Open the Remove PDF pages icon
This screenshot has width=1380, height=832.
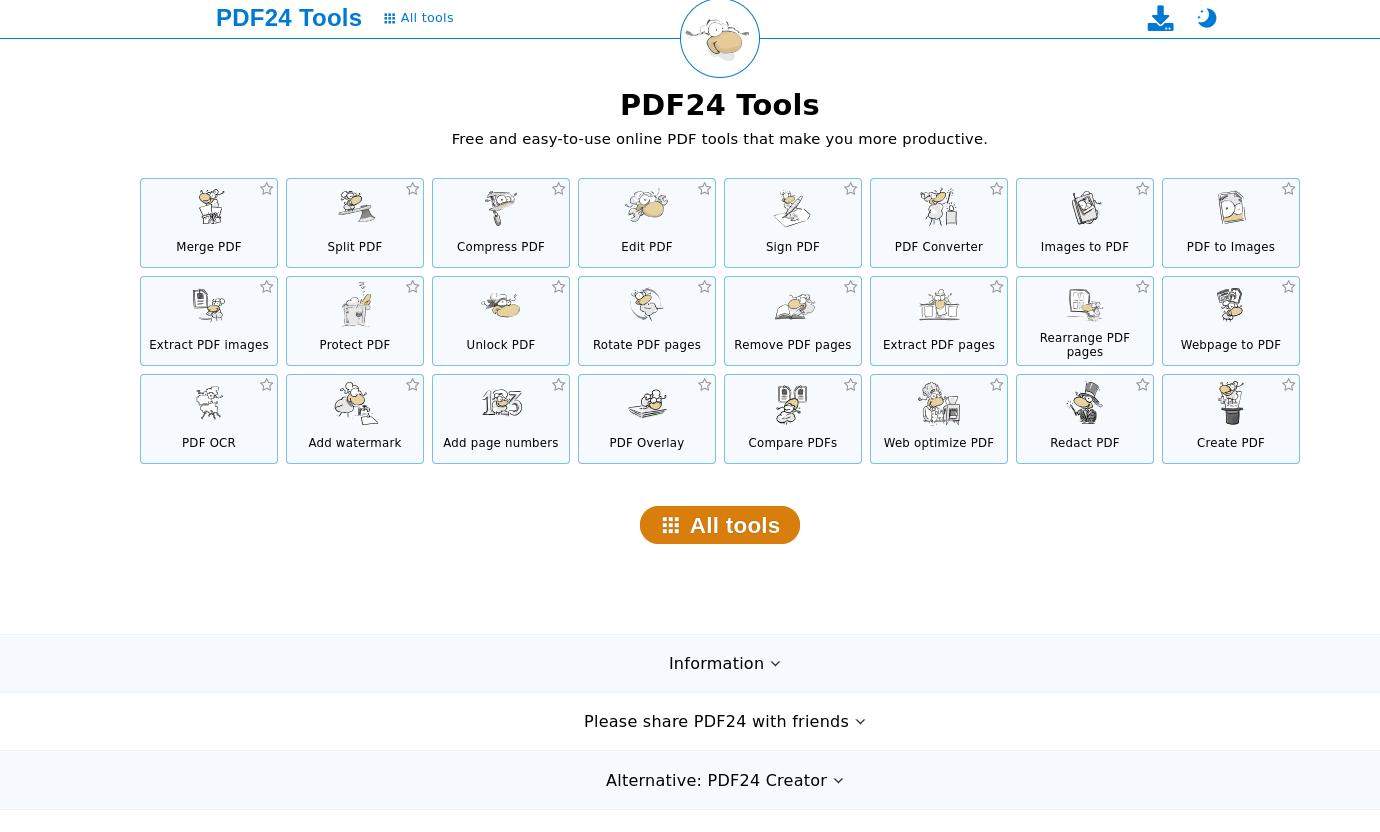click(x=793, y=305)
